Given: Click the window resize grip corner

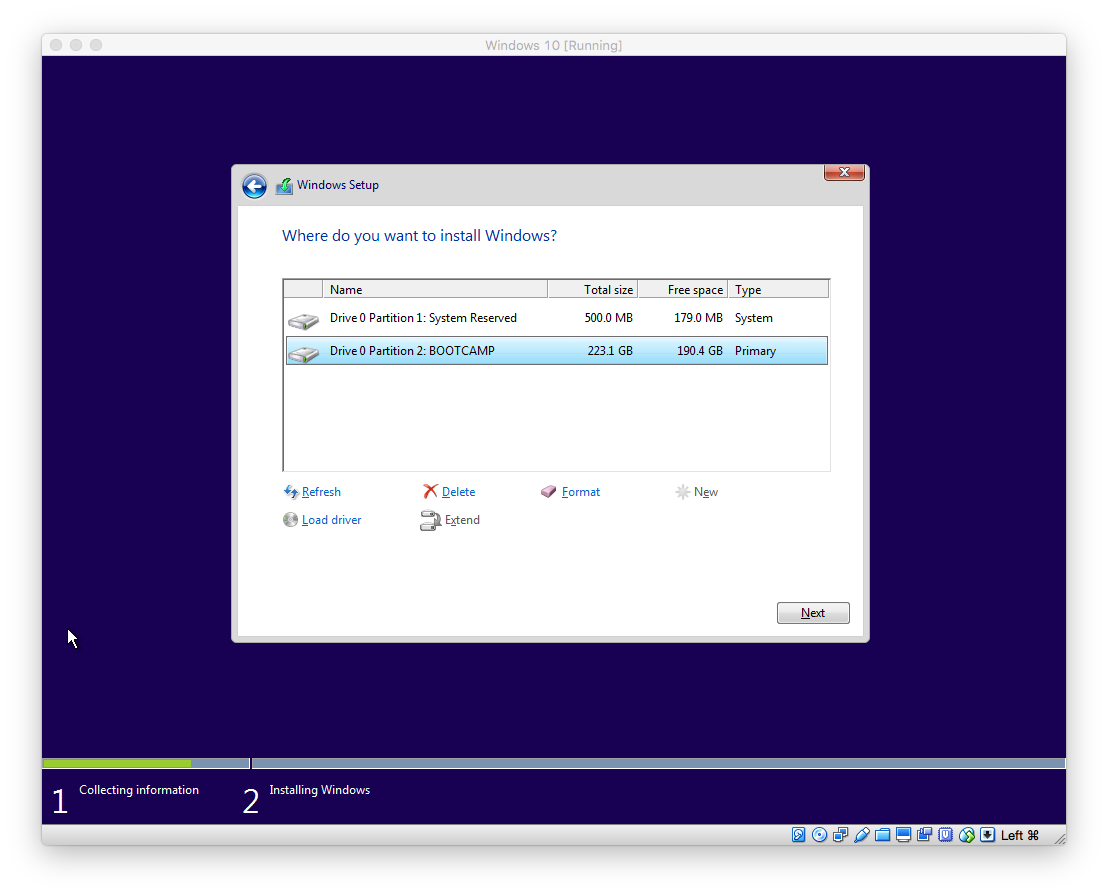Looking at the screenshot, I should click(x=1059, y=838).
